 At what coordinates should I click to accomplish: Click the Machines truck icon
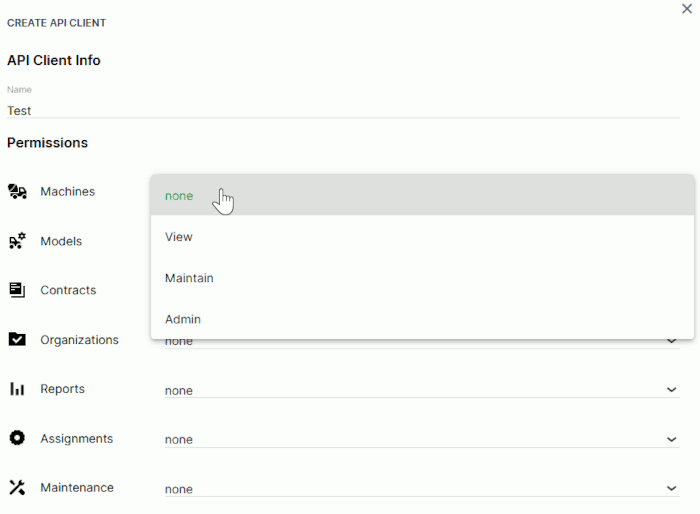tap(17, 192)
